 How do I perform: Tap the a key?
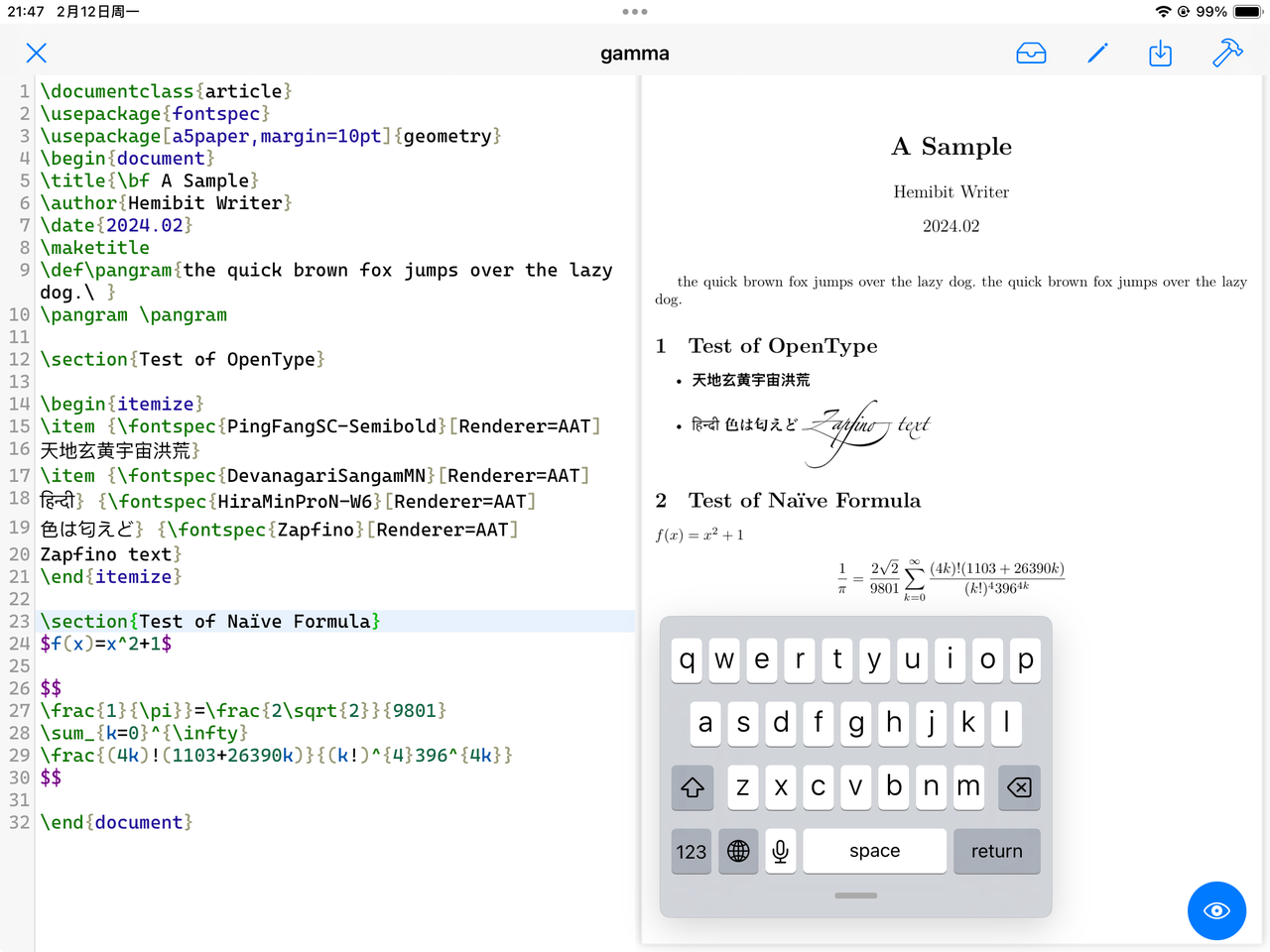pyautogui.click(x=705, y=723)
